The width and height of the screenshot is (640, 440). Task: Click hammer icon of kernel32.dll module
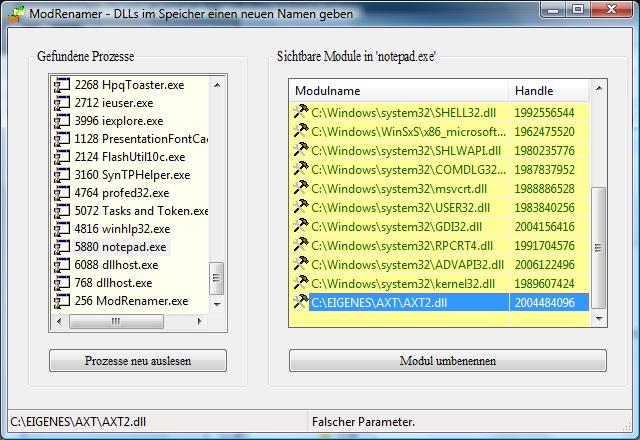pos(301,283)
